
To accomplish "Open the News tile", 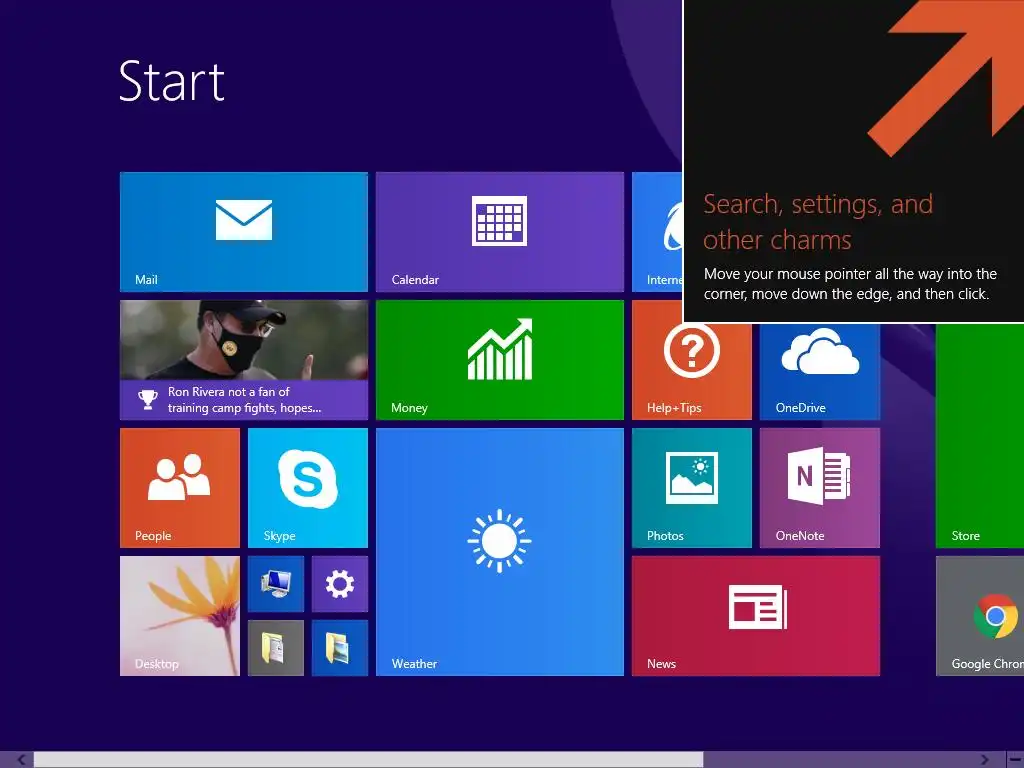I will click(x=756, y=616).
